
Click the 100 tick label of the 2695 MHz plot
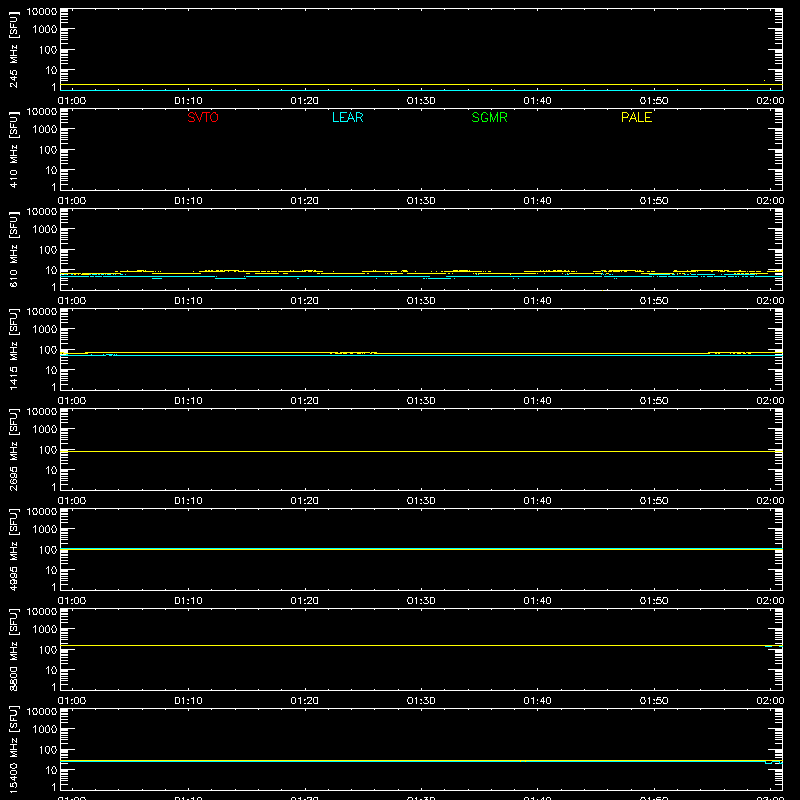(x=48, y=449)
